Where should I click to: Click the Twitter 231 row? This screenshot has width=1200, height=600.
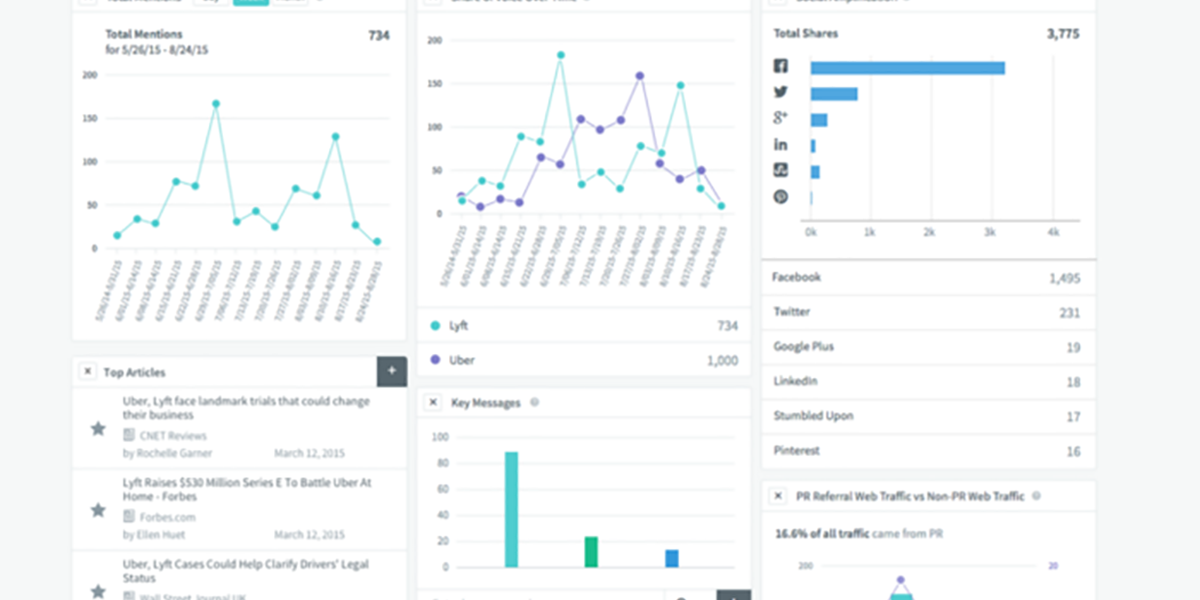(928, 312)
